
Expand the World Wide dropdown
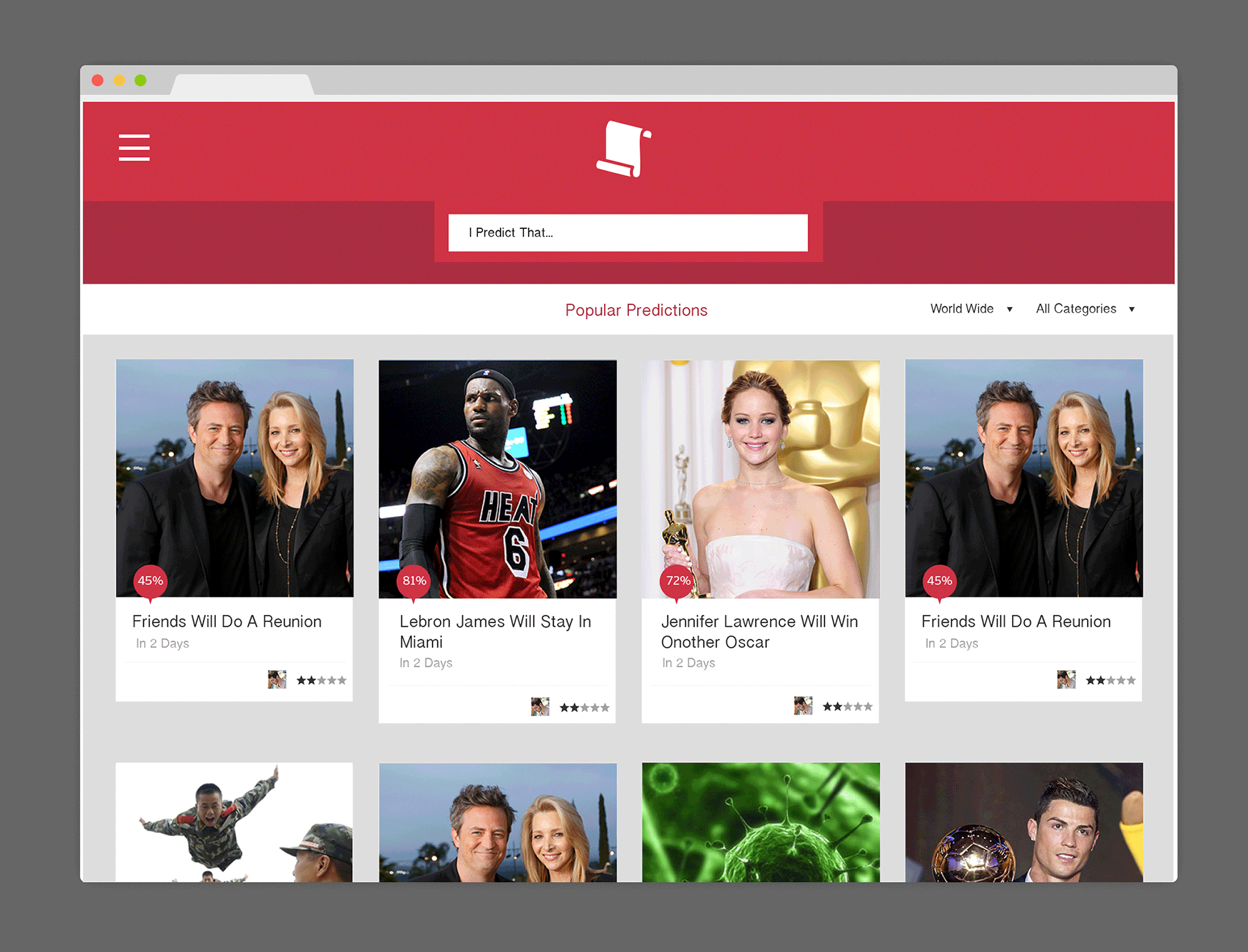(x=971, y=309)
